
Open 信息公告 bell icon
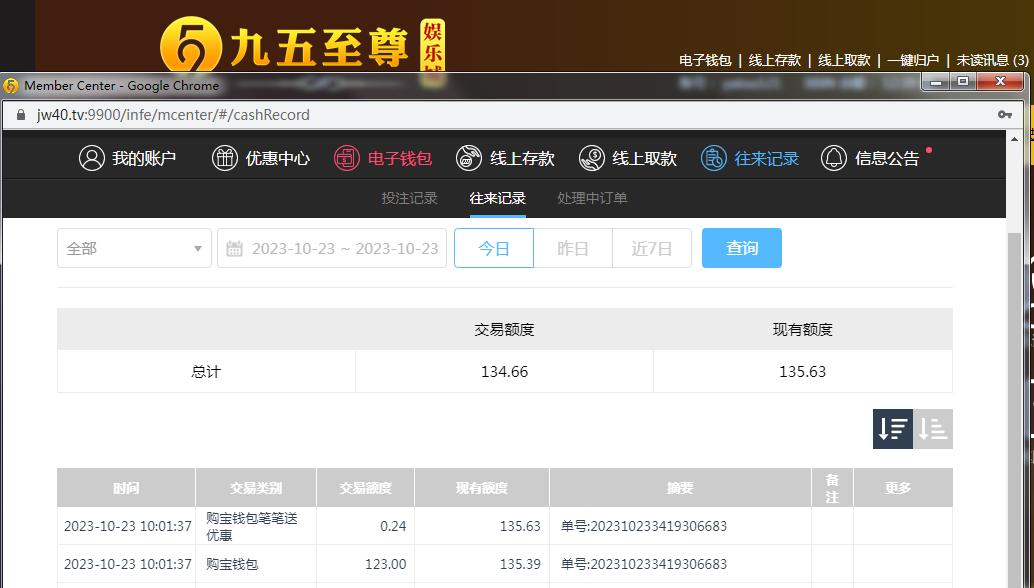point(833,158)
